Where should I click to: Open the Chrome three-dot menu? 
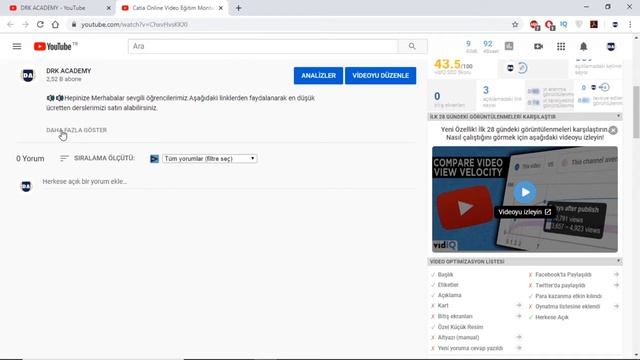pos(630,24)
